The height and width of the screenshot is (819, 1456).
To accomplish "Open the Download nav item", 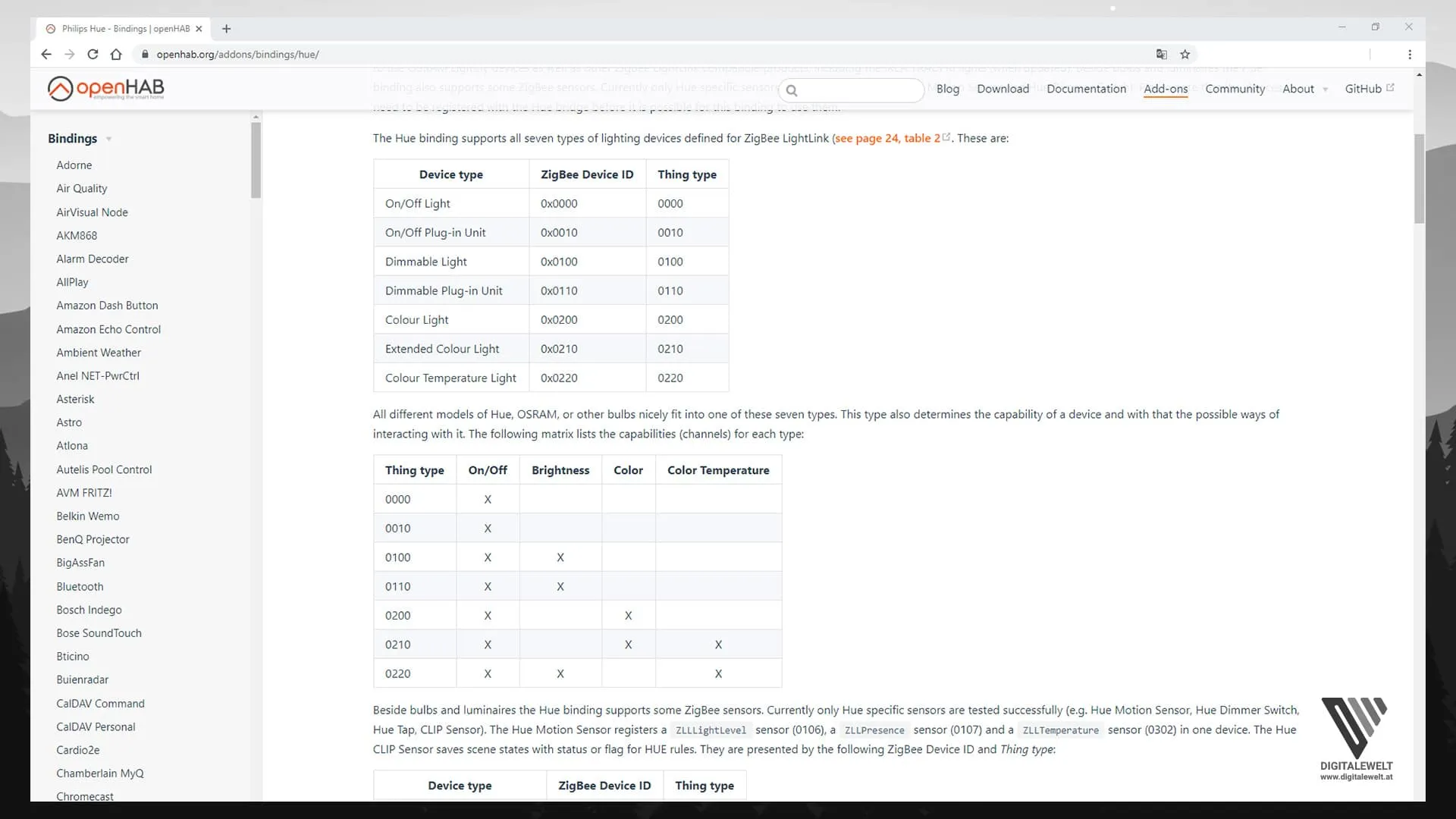I will (x=1003, y=89).
